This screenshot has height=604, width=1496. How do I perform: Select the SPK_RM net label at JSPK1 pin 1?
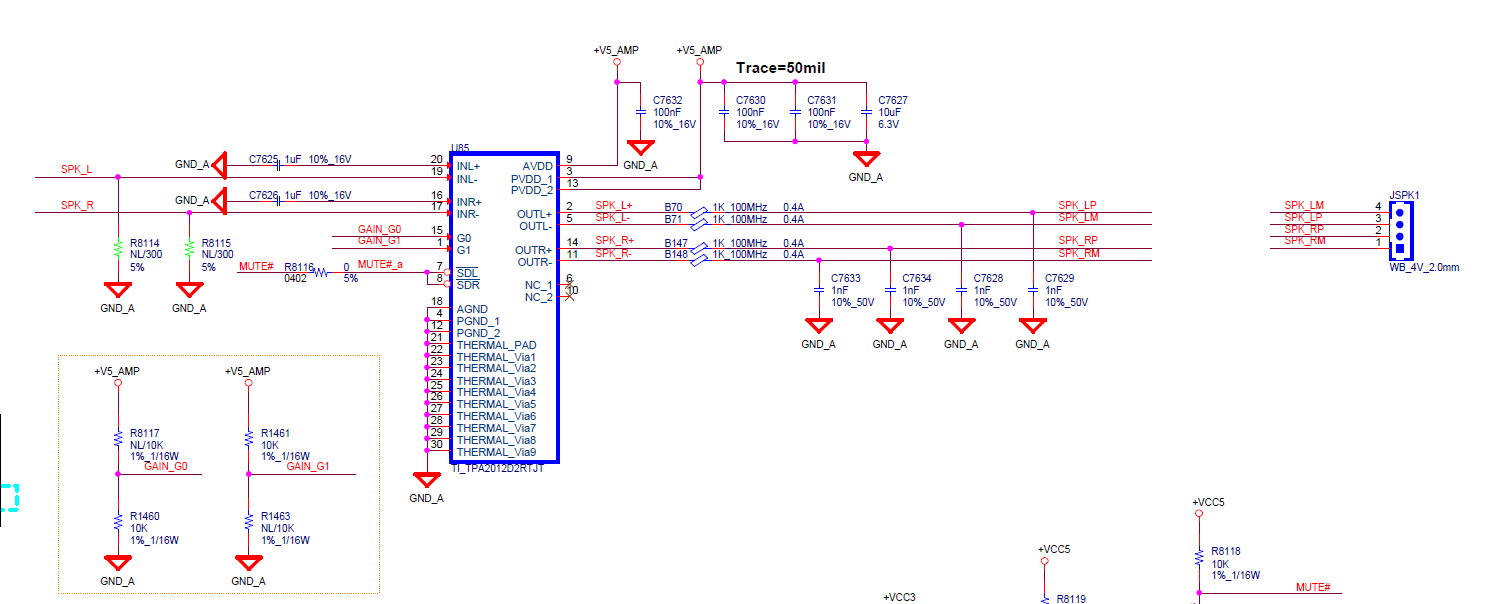pyautogui.click(x=1305, y=241)
